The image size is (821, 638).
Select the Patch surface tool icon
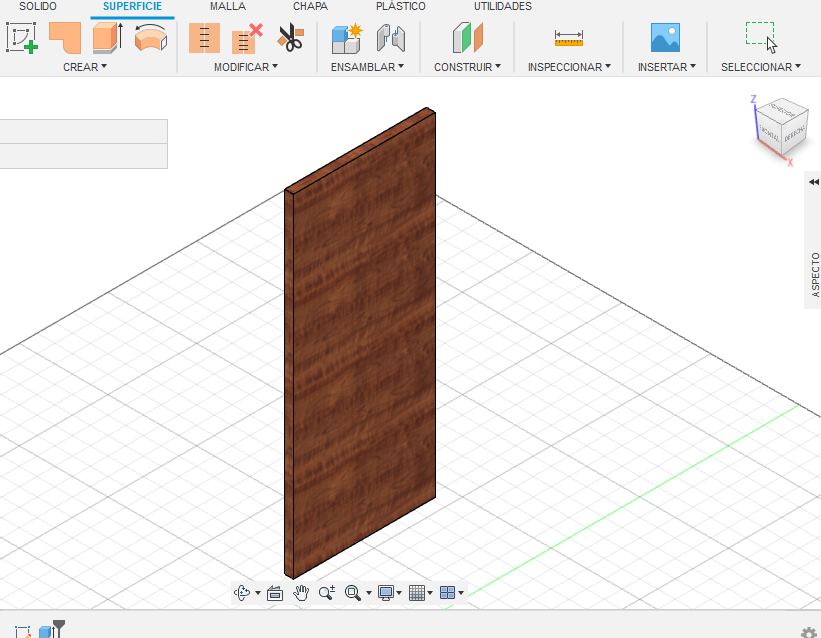point(65,38)
